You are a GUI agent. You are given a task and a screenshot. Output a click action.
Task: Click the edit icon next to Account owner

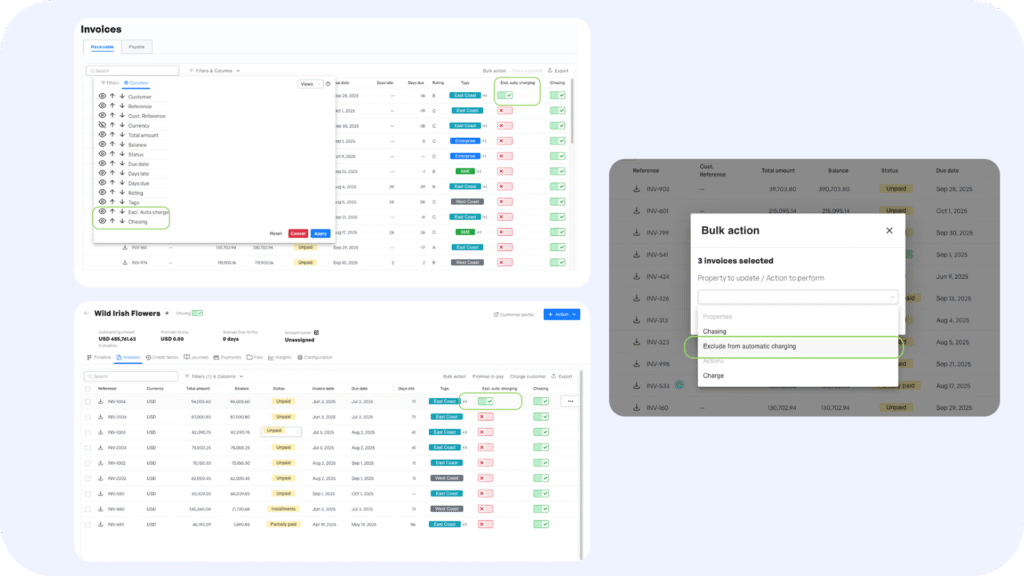[317, 332]
